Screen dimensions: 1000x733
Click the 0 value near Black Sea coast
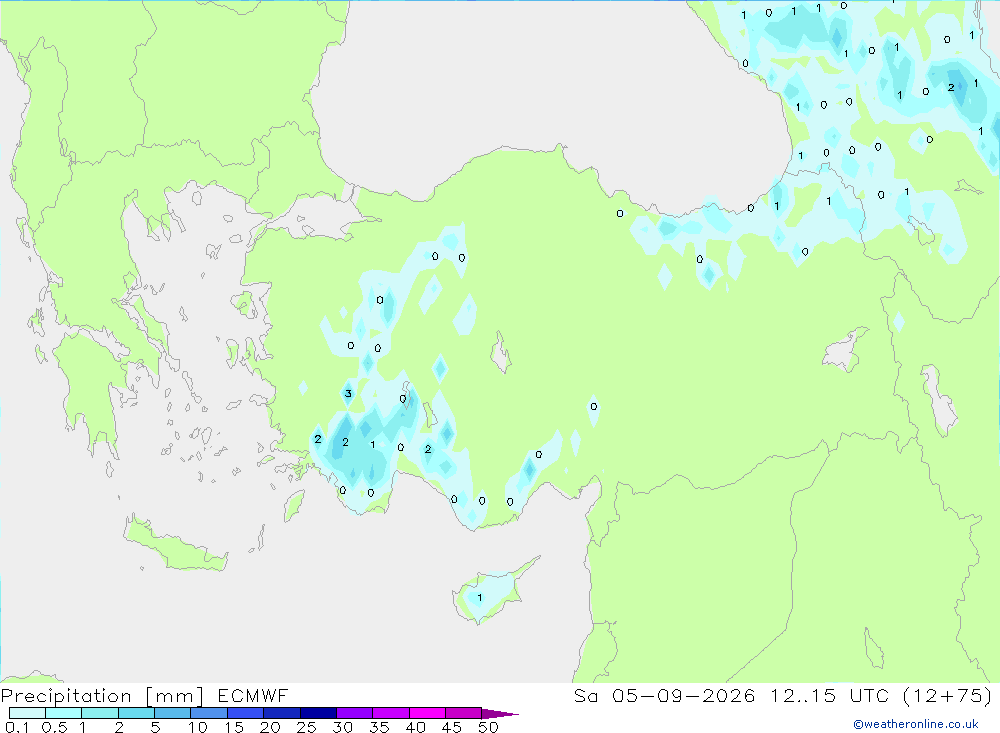(x=620, y=213)
